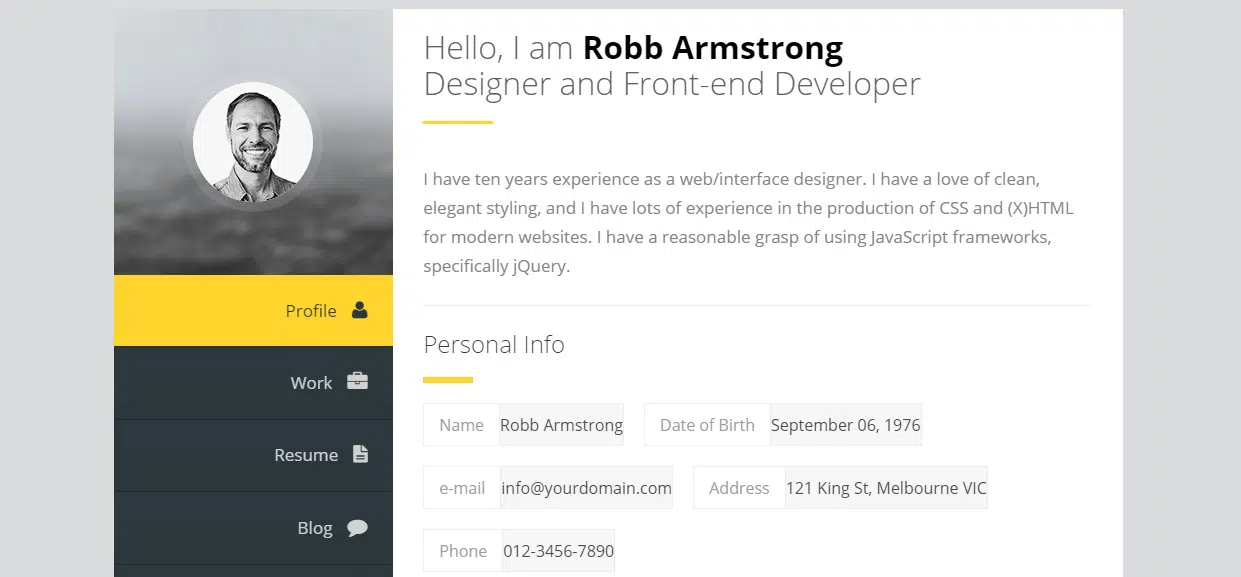
Task: Click the date of birth value September 06, 1976
Action: click(x=845, y=425)
